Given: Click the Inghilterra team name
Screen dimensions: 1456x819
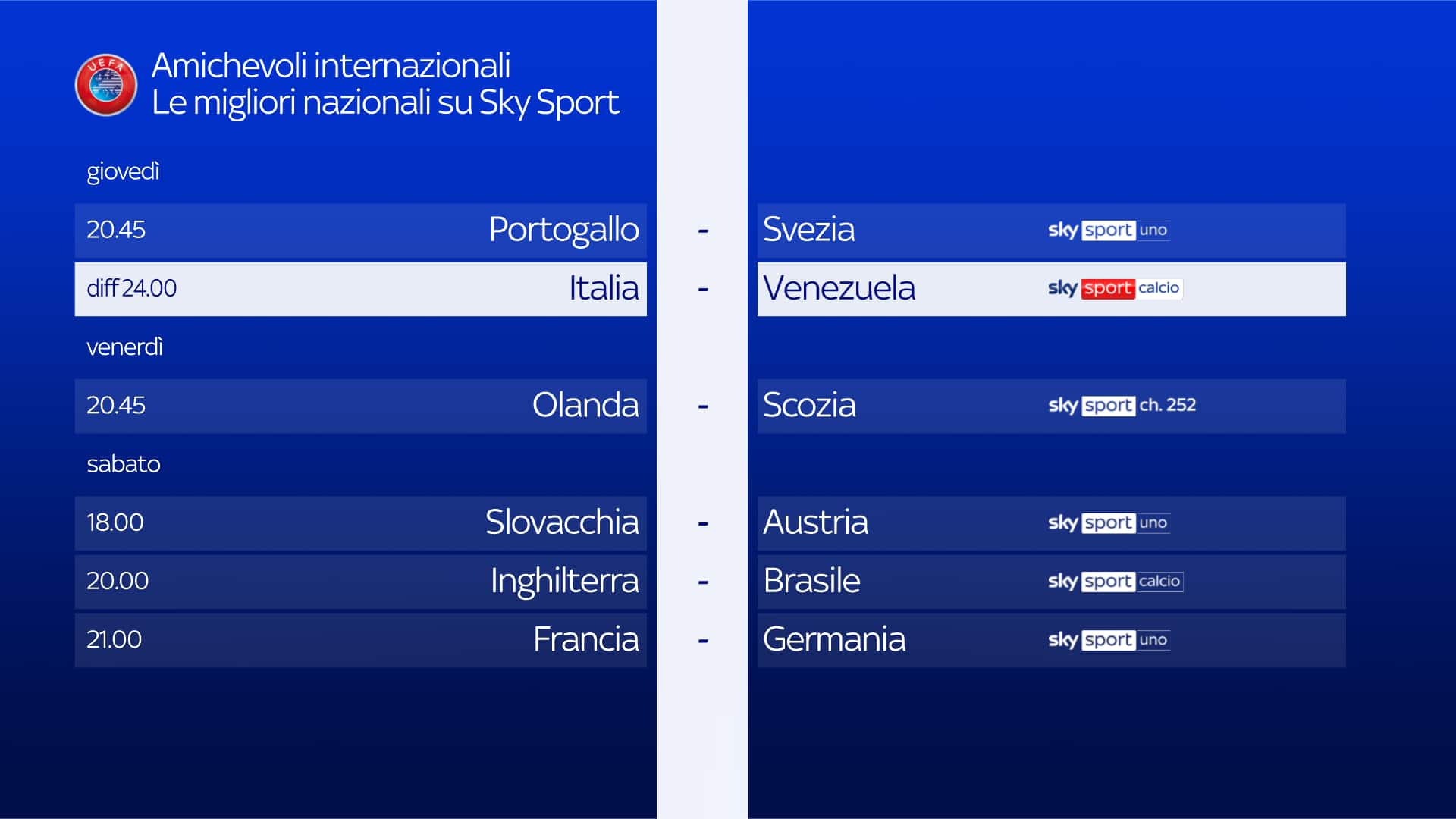Looking at the screenshot, I should 563,581.
